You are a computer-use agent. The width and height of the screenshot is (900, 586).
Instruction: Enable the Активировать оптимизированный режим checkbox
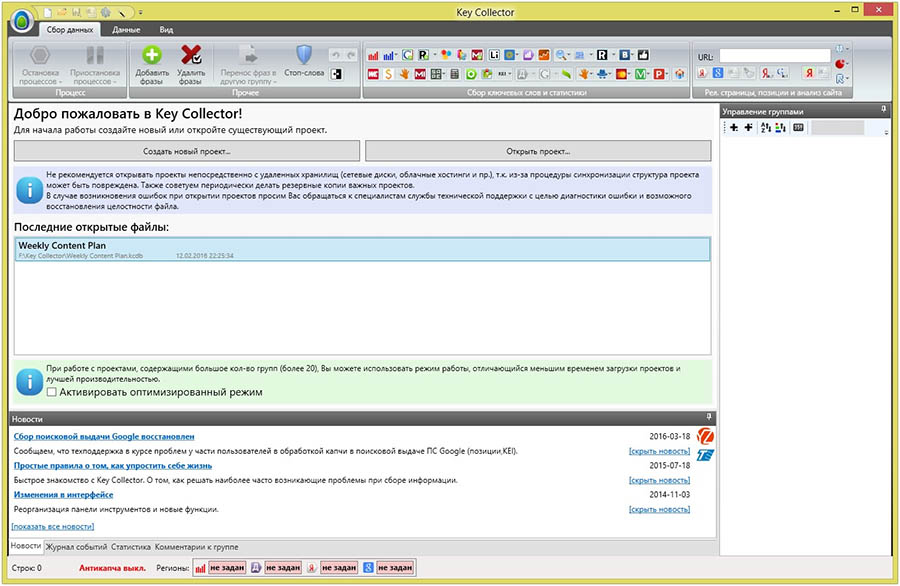pos(52,392)
